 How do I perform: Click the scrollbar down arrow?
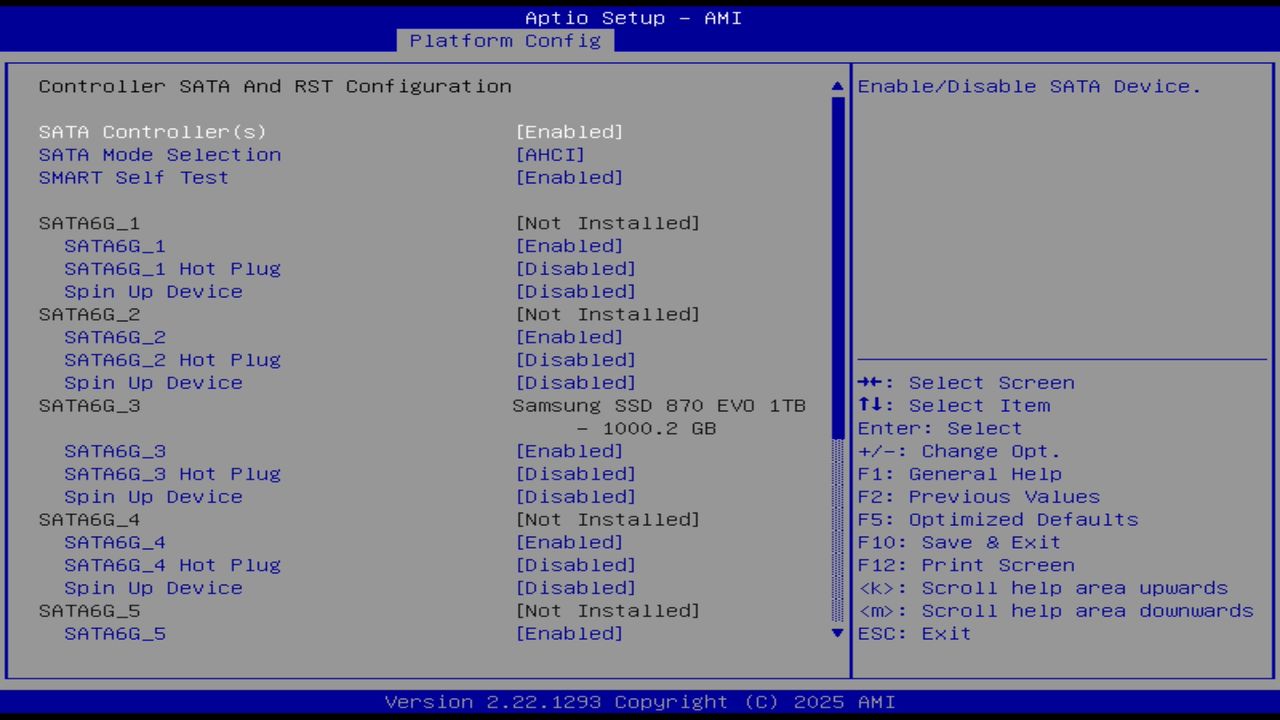(x=836, y=633)
